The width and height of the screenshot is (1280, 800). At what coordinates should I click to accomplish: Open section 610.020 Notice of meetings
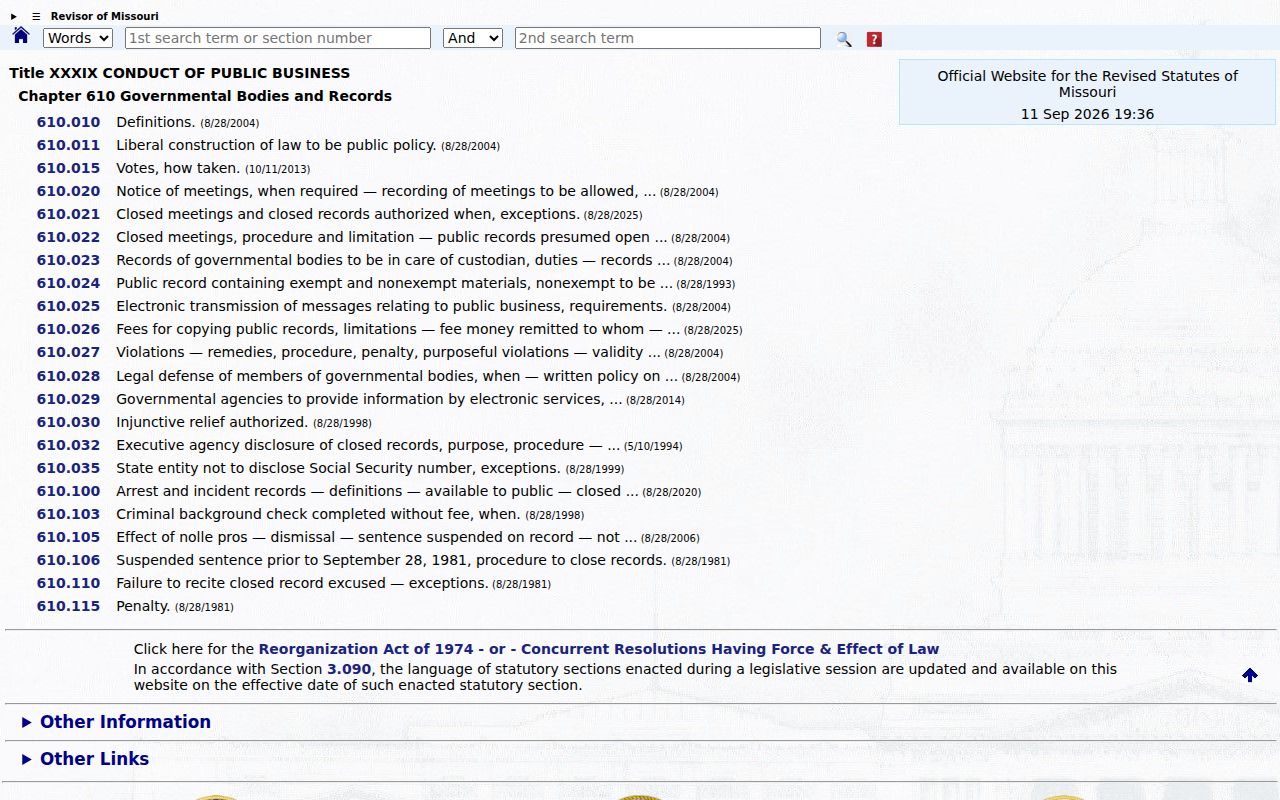68,191
